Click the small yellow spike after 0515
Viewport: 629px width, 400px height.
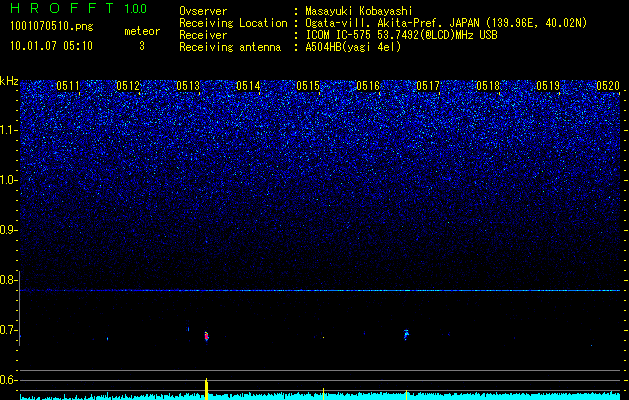point(323,394)
